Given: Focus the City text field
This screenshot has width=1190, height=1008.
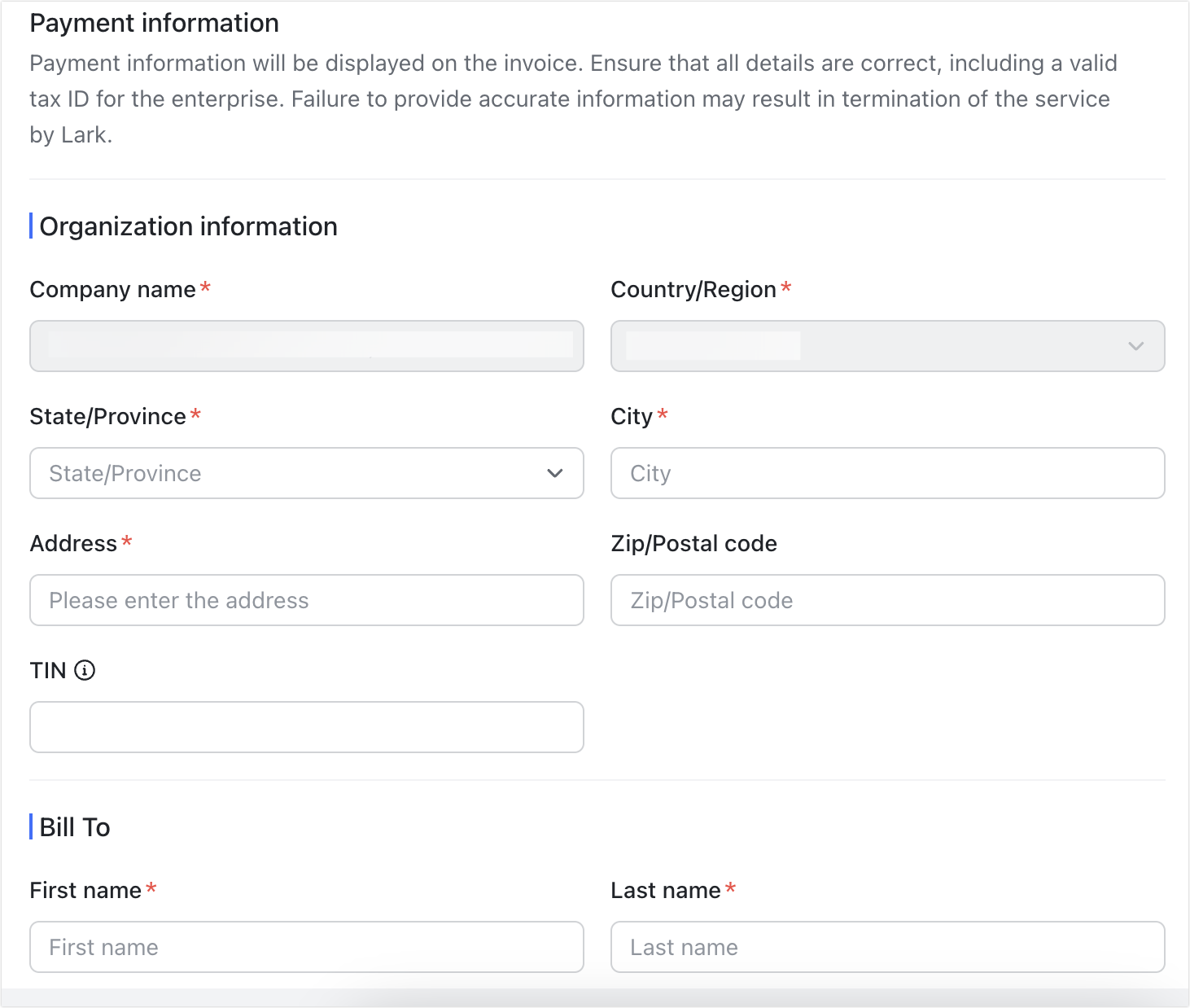Looking at the screenshot, I should (x=887, y=473).
